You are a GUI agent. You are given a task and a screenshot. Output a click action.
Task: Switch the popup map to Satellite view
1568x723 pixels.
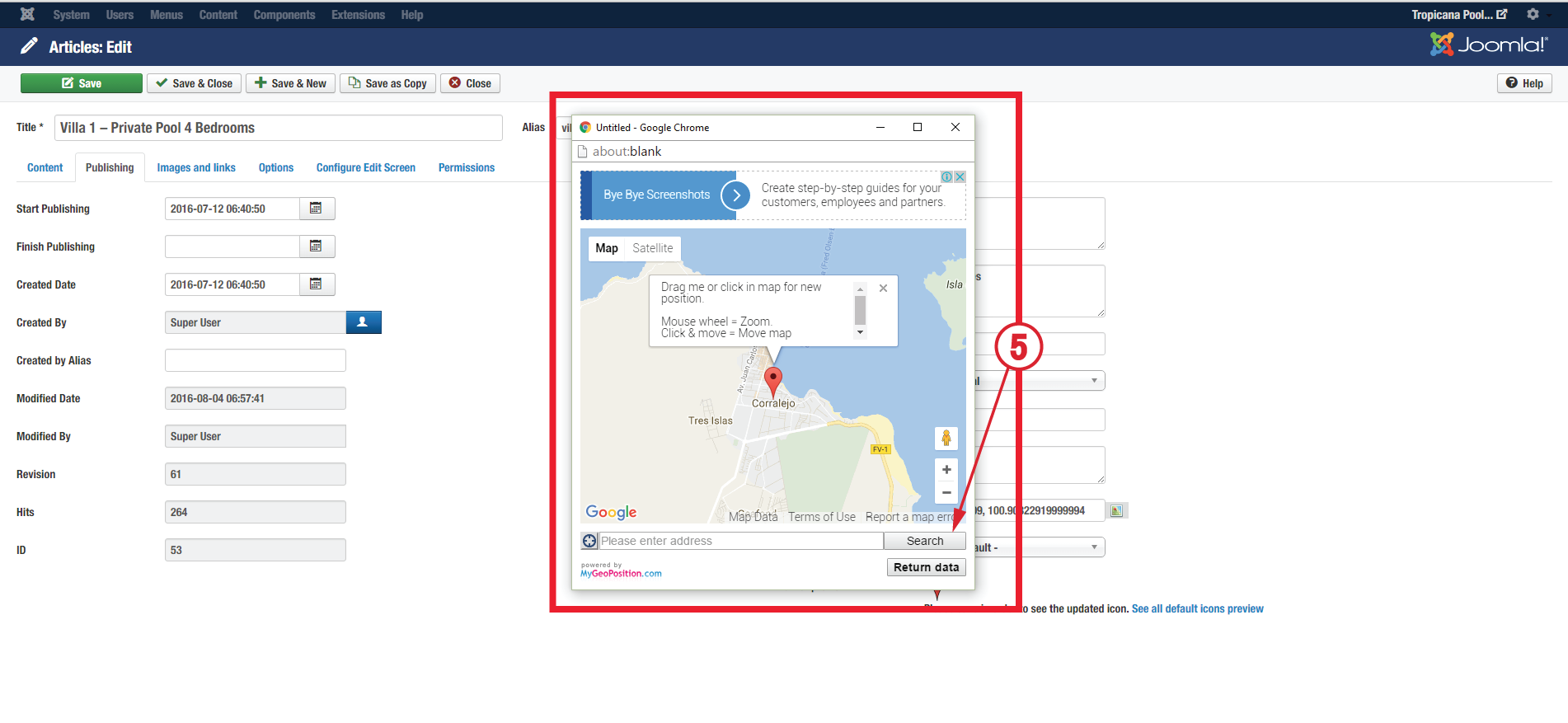653,248
